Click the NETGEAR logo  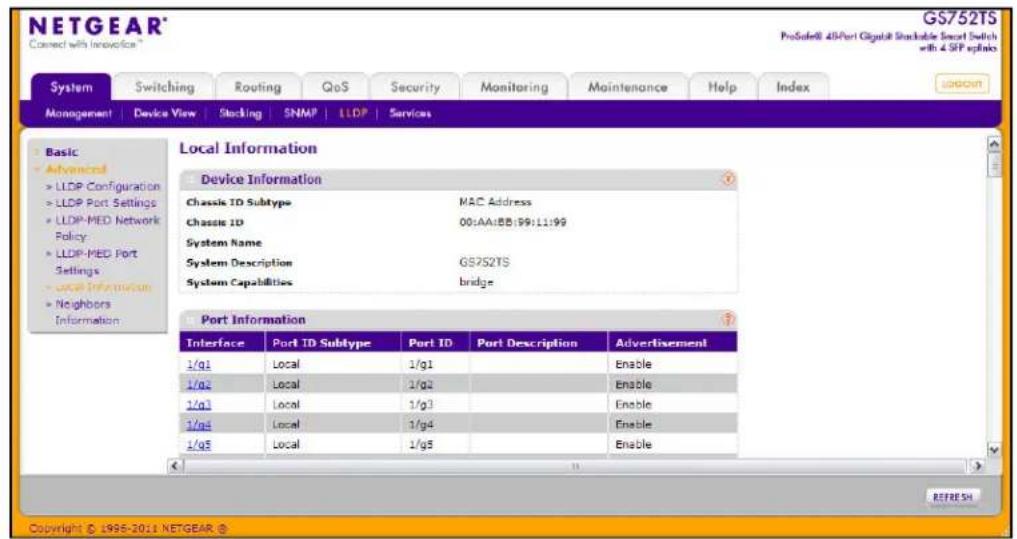pos(97,29)
